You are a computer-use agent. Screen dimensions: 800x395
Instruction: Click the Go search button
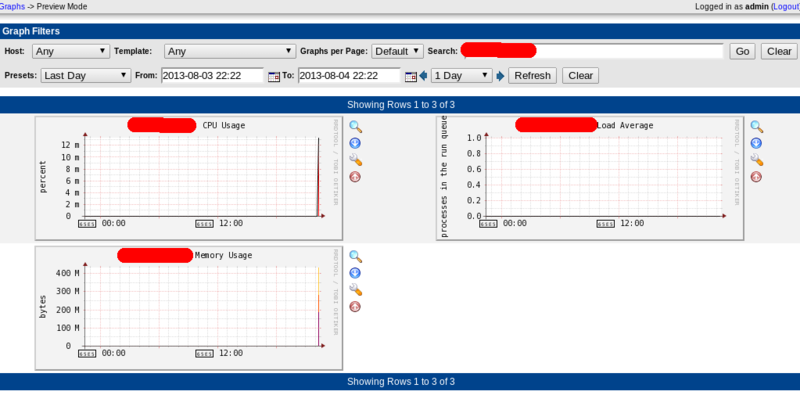click(742, 51)
